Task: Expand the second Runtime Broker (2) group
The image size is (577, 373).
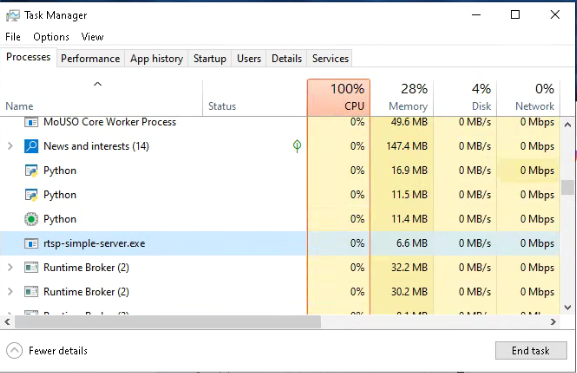Action: [x=10, y=292]
